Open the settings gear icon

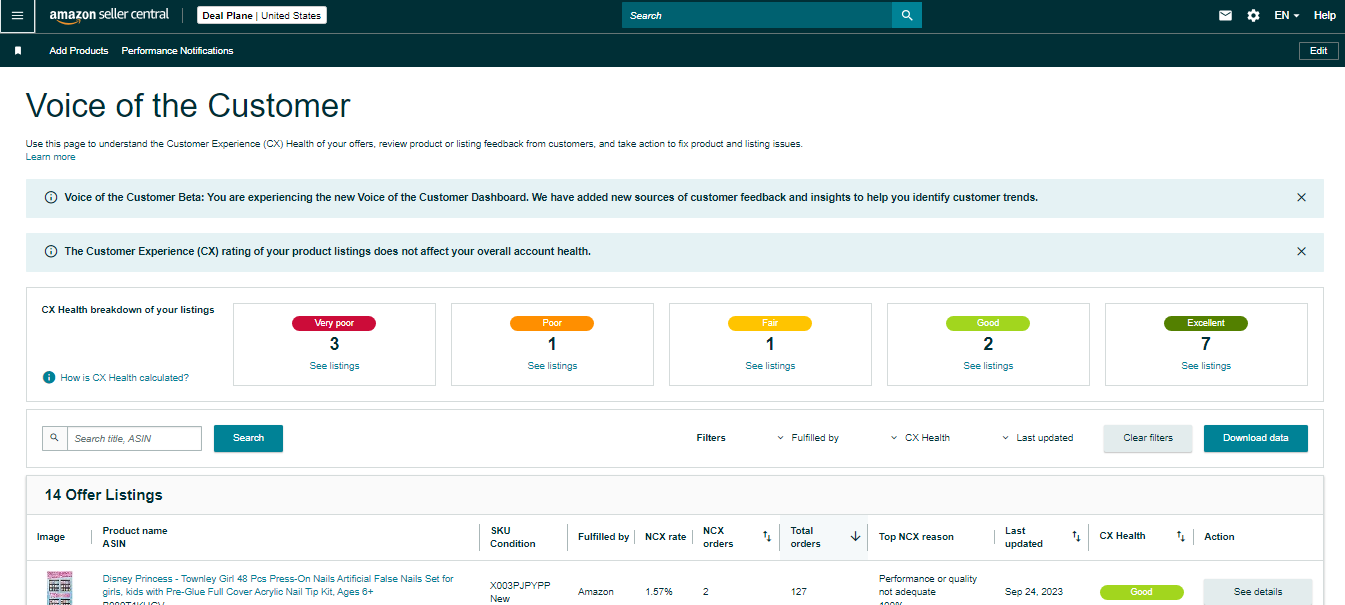(x=1253, y=16)
